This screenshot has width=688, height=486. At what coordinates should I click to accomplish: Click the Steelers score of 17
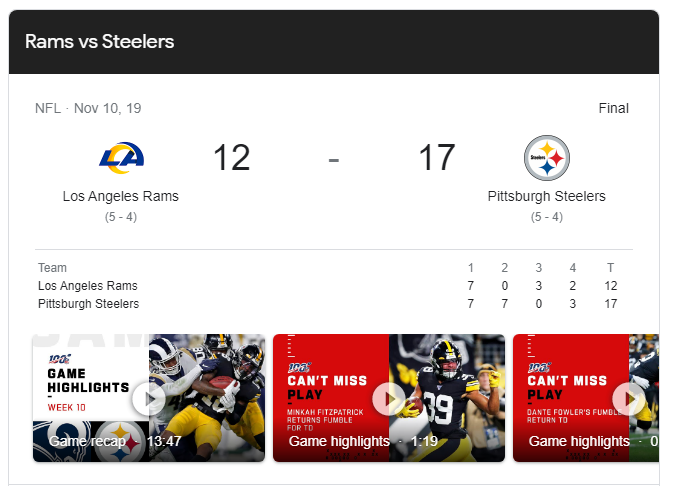[436, 158]
